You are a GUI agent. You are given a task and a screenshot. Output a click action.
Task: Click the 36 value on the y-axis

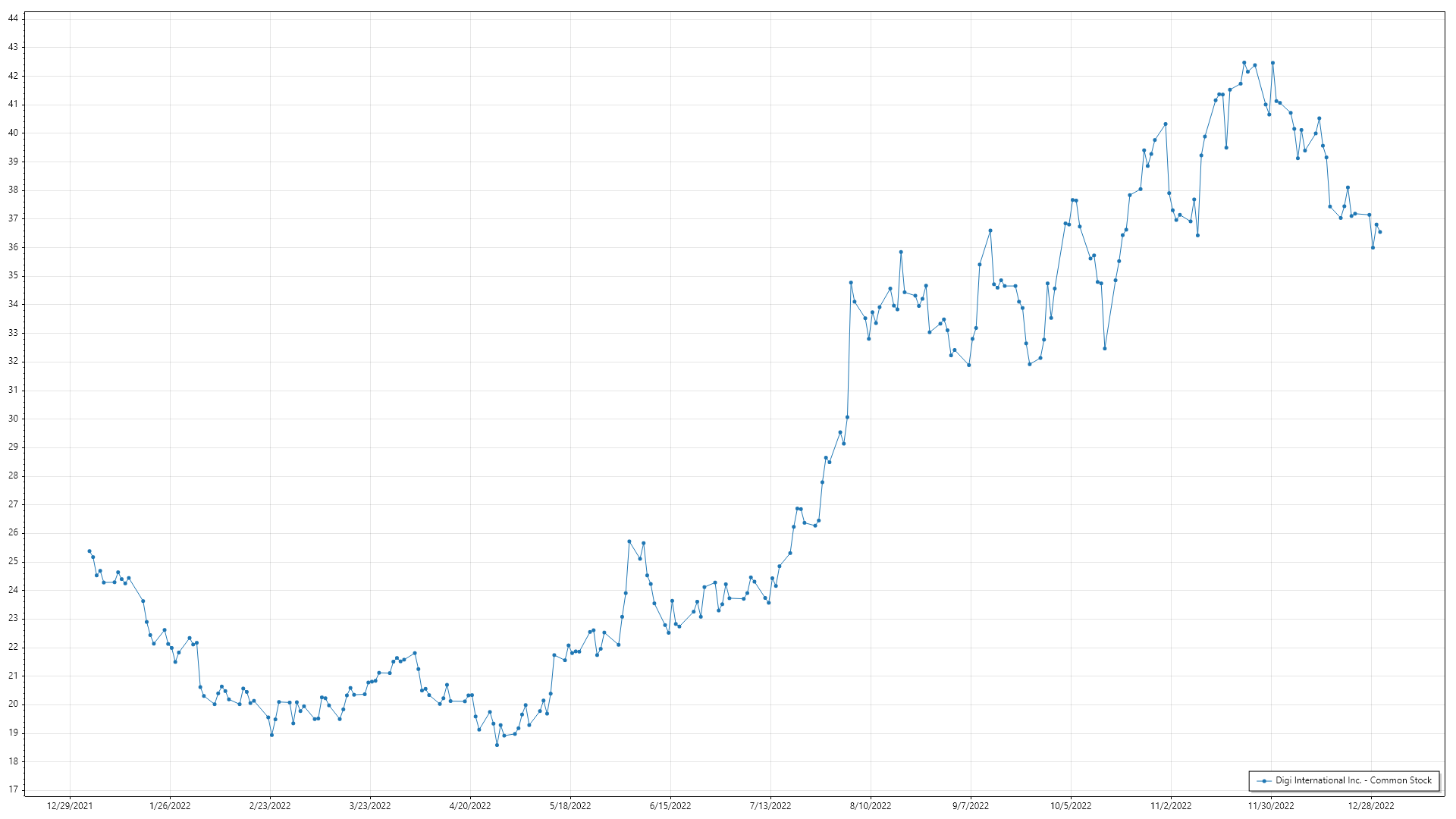pyautogui.click(x=13, y=247)
